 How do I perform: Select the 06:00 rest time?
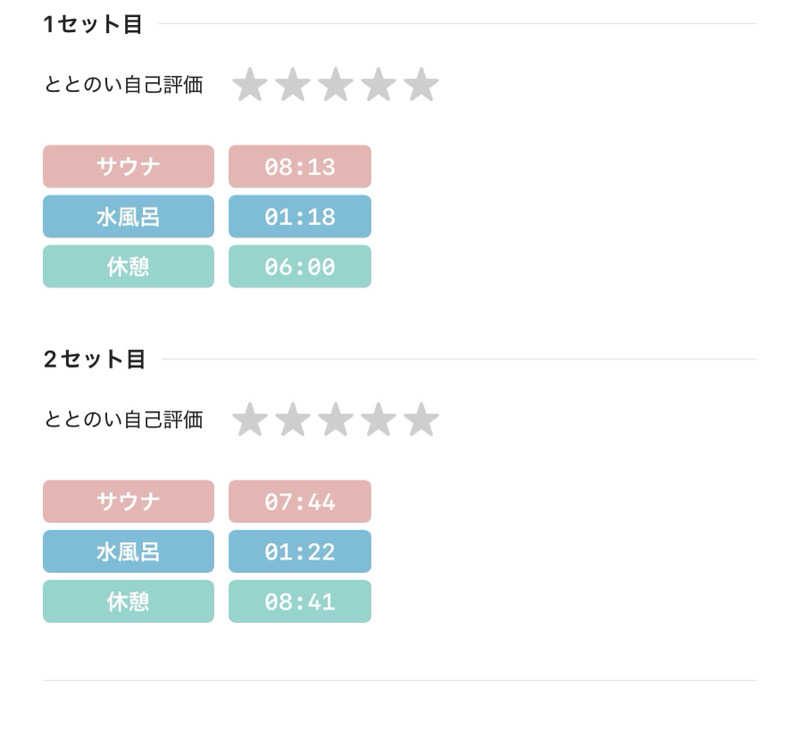[300, 266]
